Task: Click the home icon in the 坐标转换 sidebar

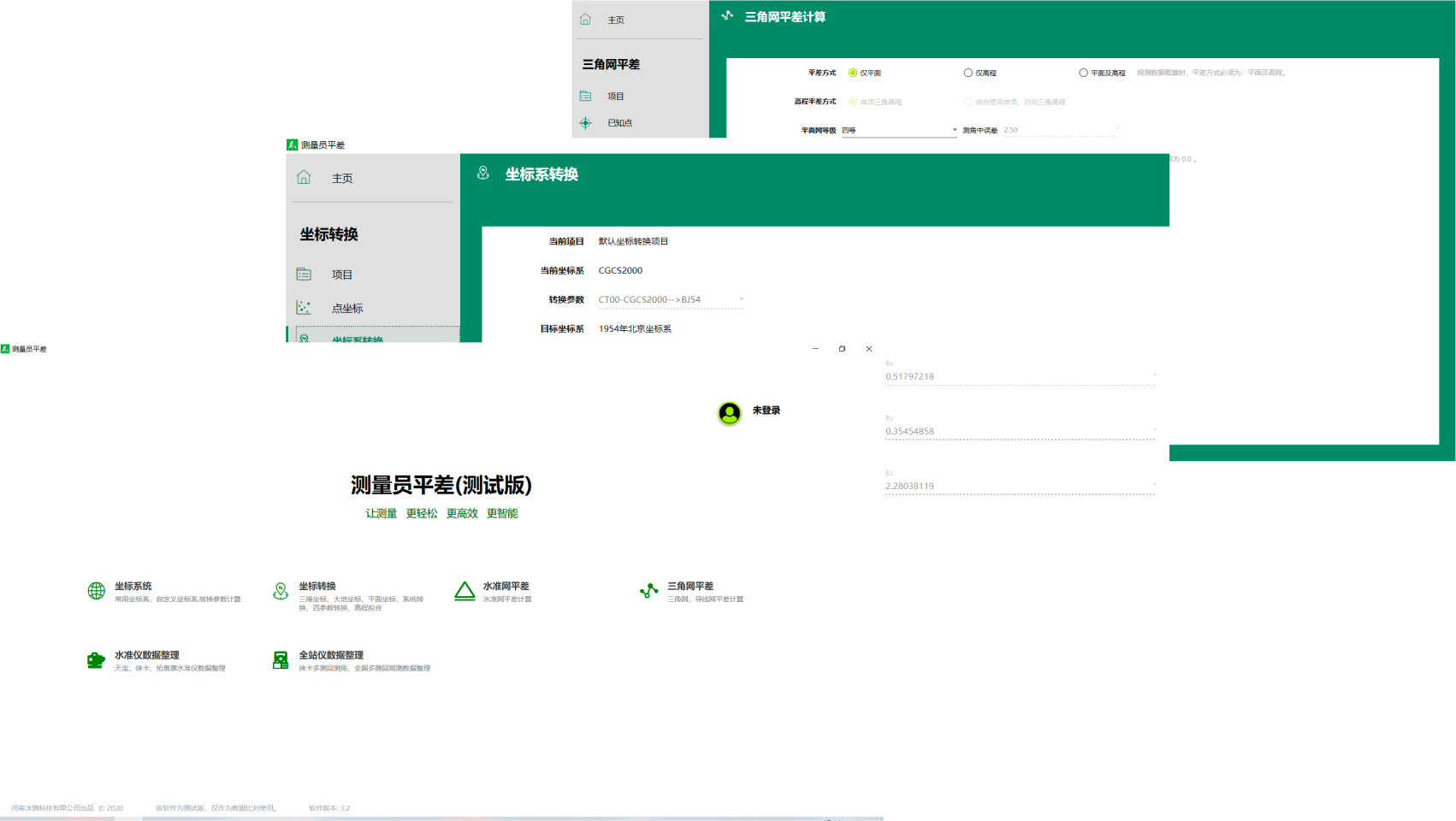Action: click(x=304, y=177)
